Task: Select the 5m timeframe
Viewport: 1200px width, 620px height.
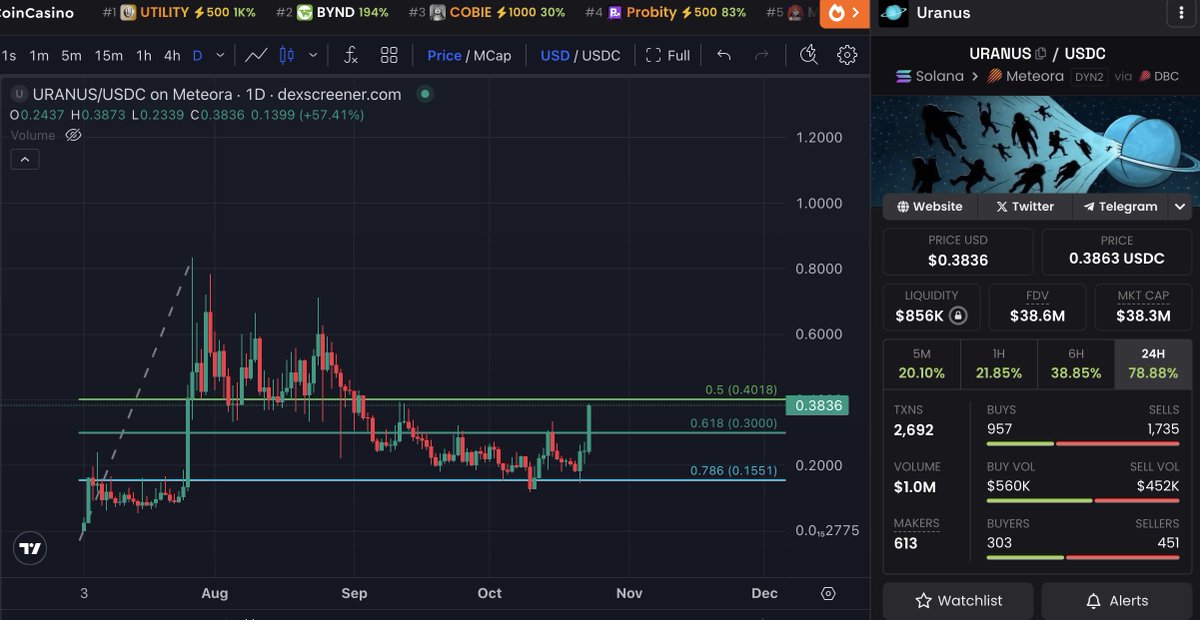Action: click(x=71, y=55)
